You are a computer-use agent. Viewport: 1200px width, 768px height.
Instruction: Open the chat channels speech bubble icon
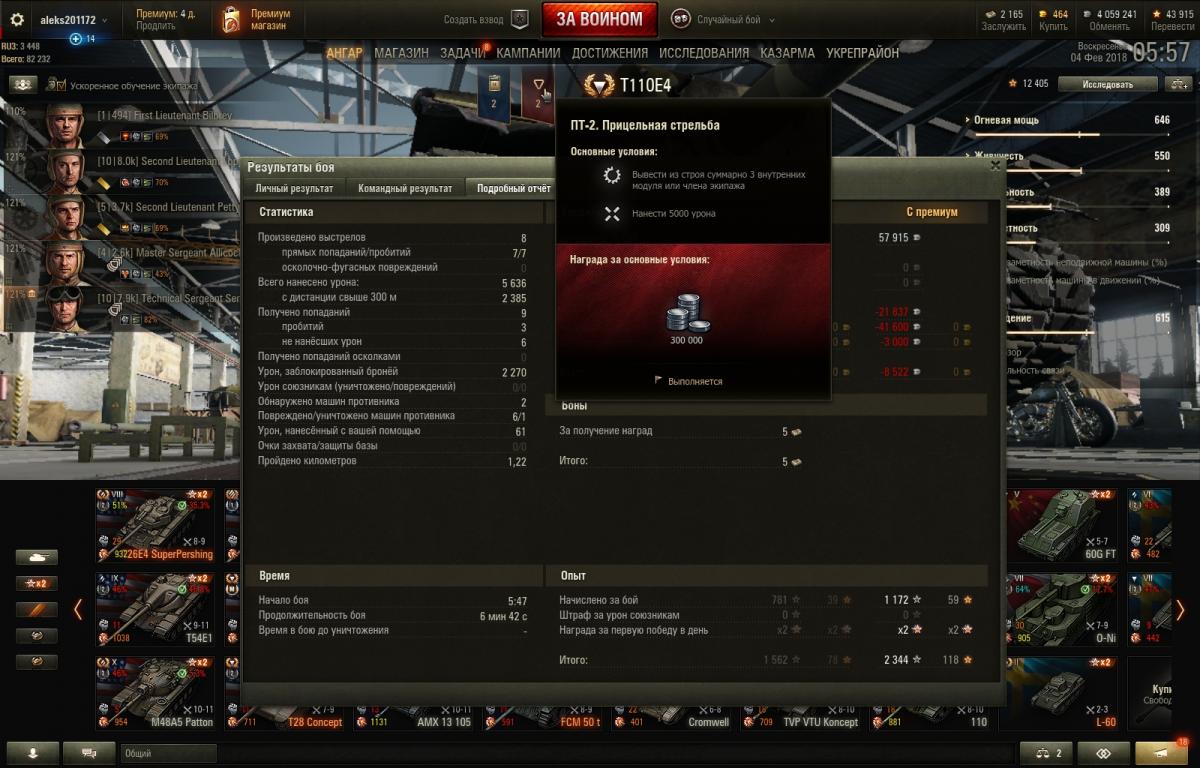(90, 753)
